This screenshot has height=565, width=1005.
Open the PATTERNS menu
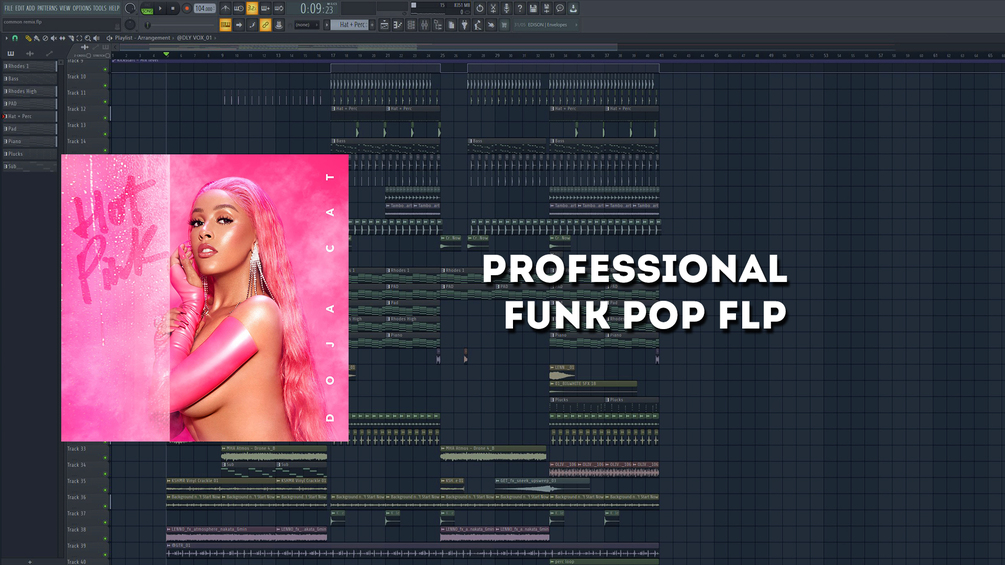coord(47,8)
